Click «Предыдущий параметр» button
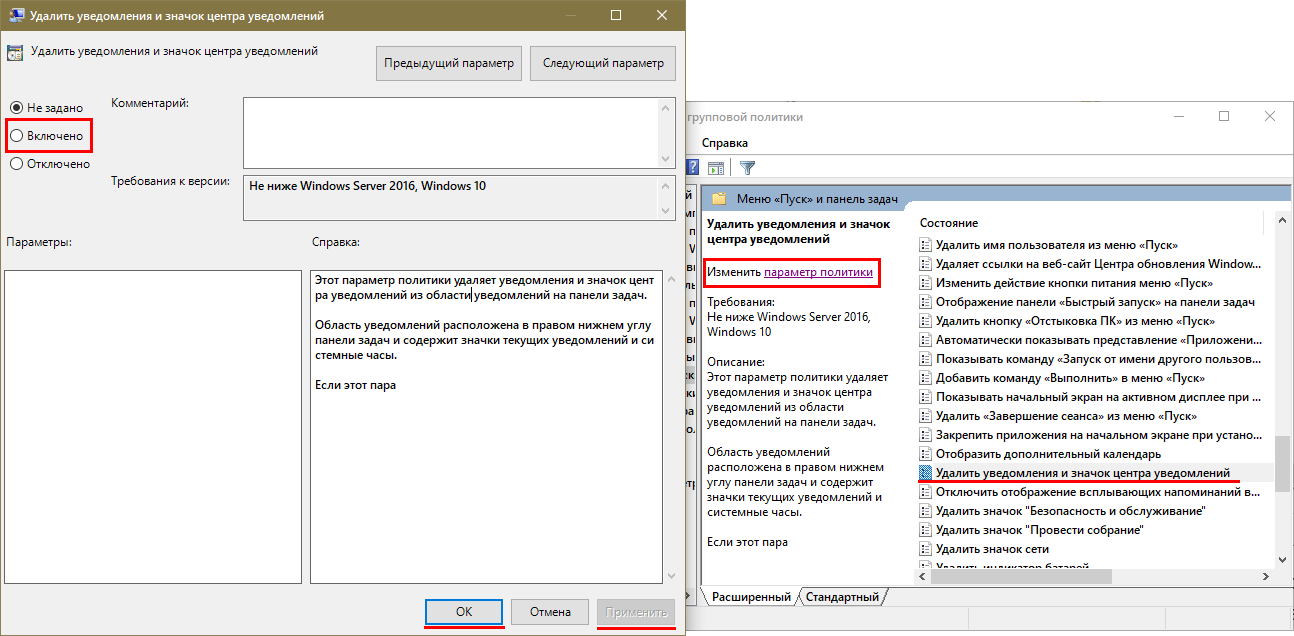1294x636 pixels. (449, 63)
